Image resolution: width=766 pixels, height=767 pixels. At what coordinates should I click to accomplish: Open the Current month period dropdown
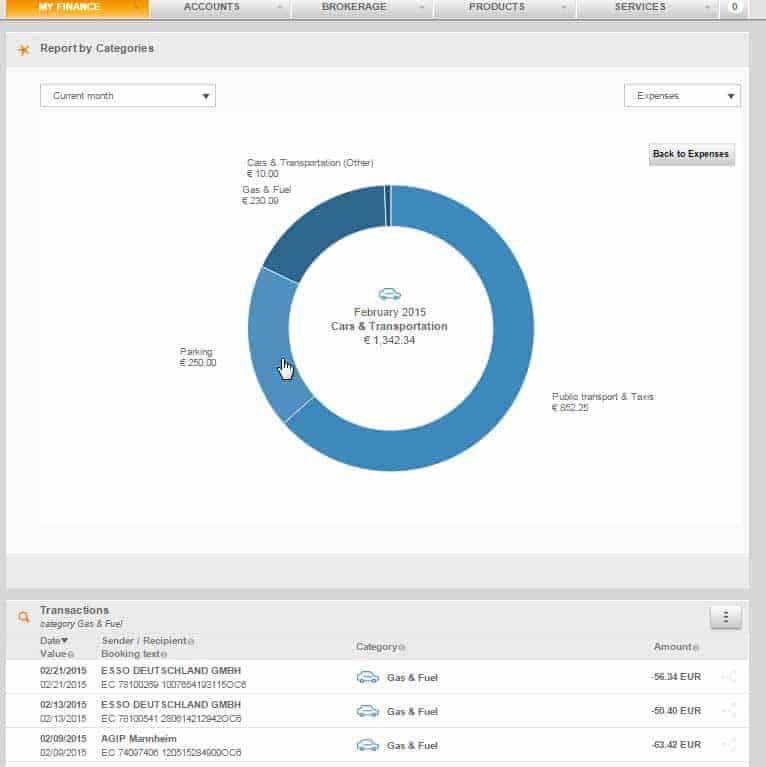coord(128,96)
